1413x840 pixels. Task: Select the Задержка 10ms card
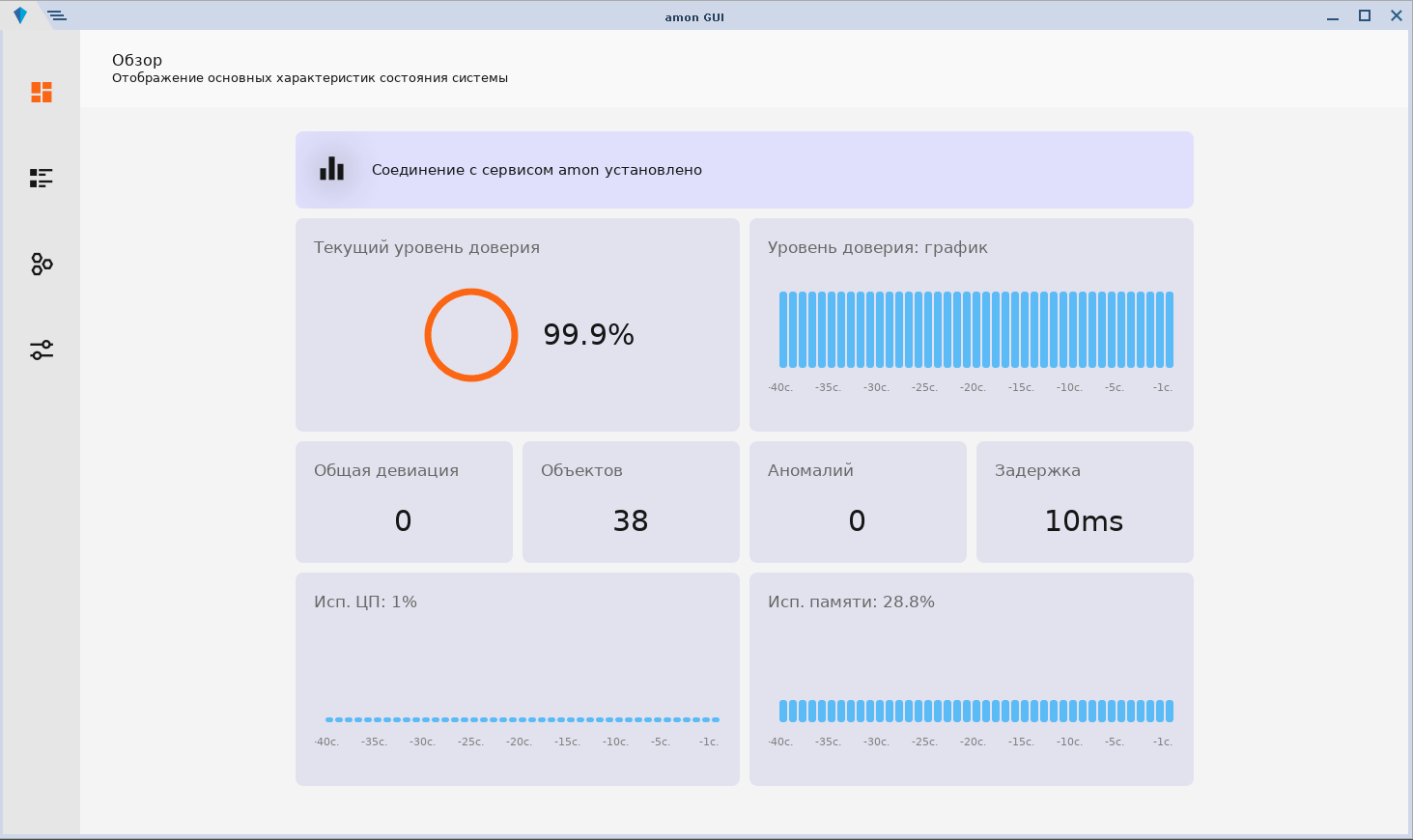(x=1085, y=502)
